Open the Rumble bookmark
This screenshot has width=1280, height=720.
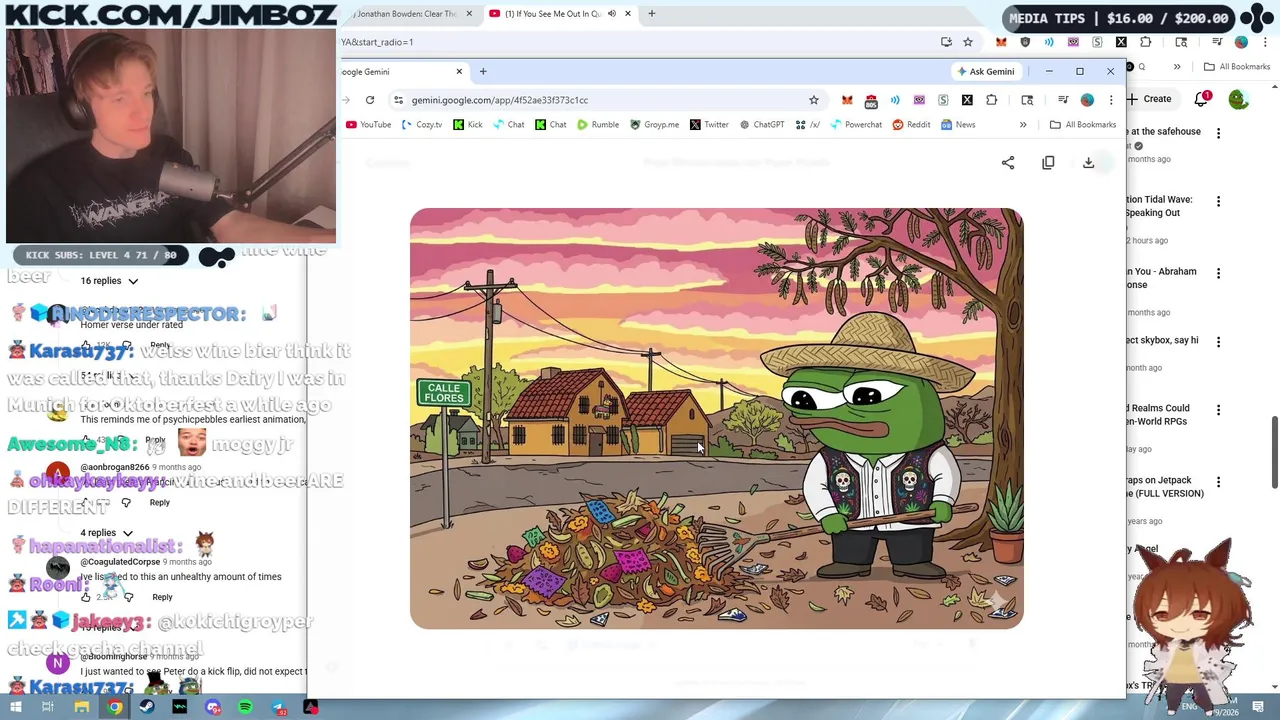pos(598,125)
